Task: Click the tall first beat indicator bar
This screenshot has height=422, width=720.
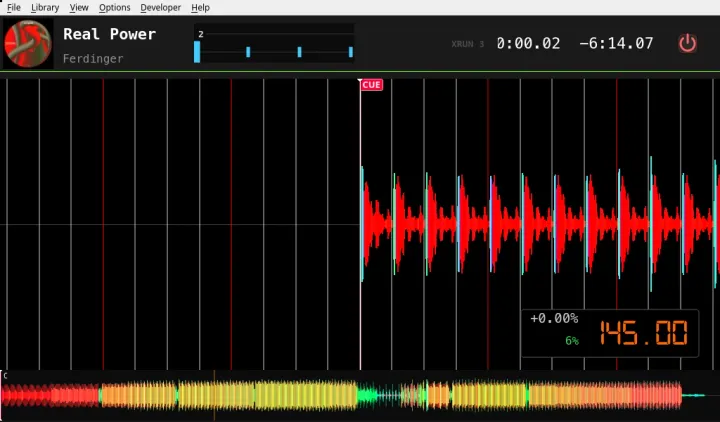Action: point(197,51)
